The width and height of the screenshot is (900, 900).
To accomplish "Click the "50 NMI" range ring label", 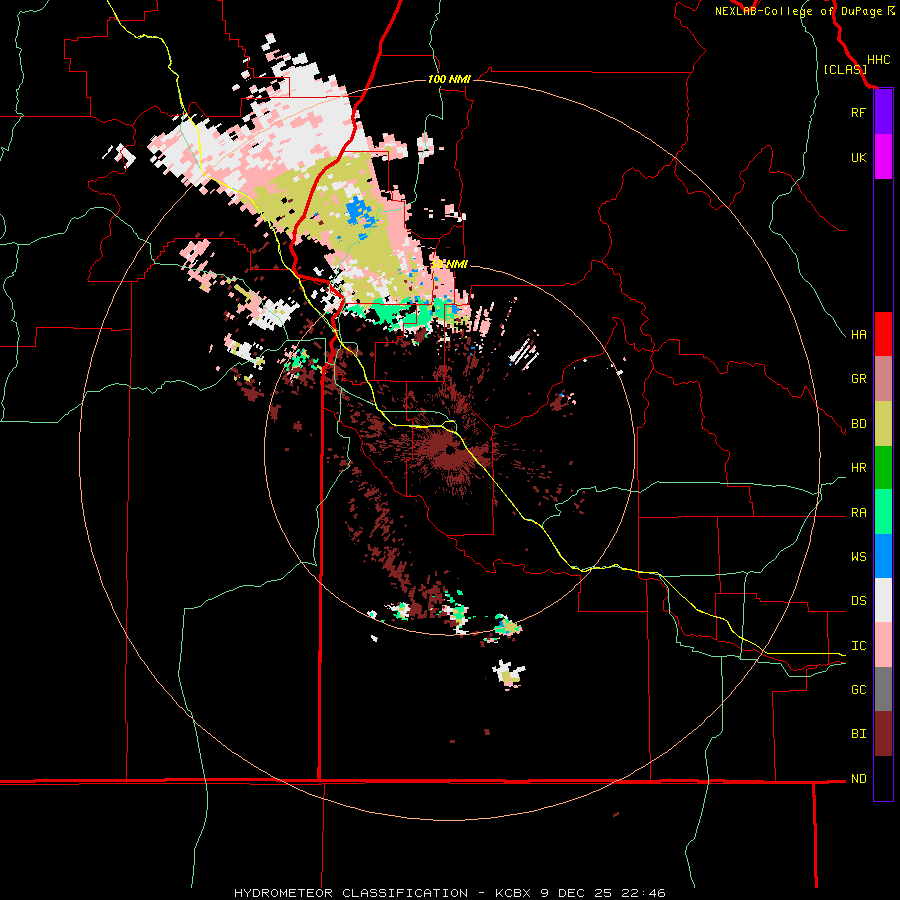I will point(449,264).
